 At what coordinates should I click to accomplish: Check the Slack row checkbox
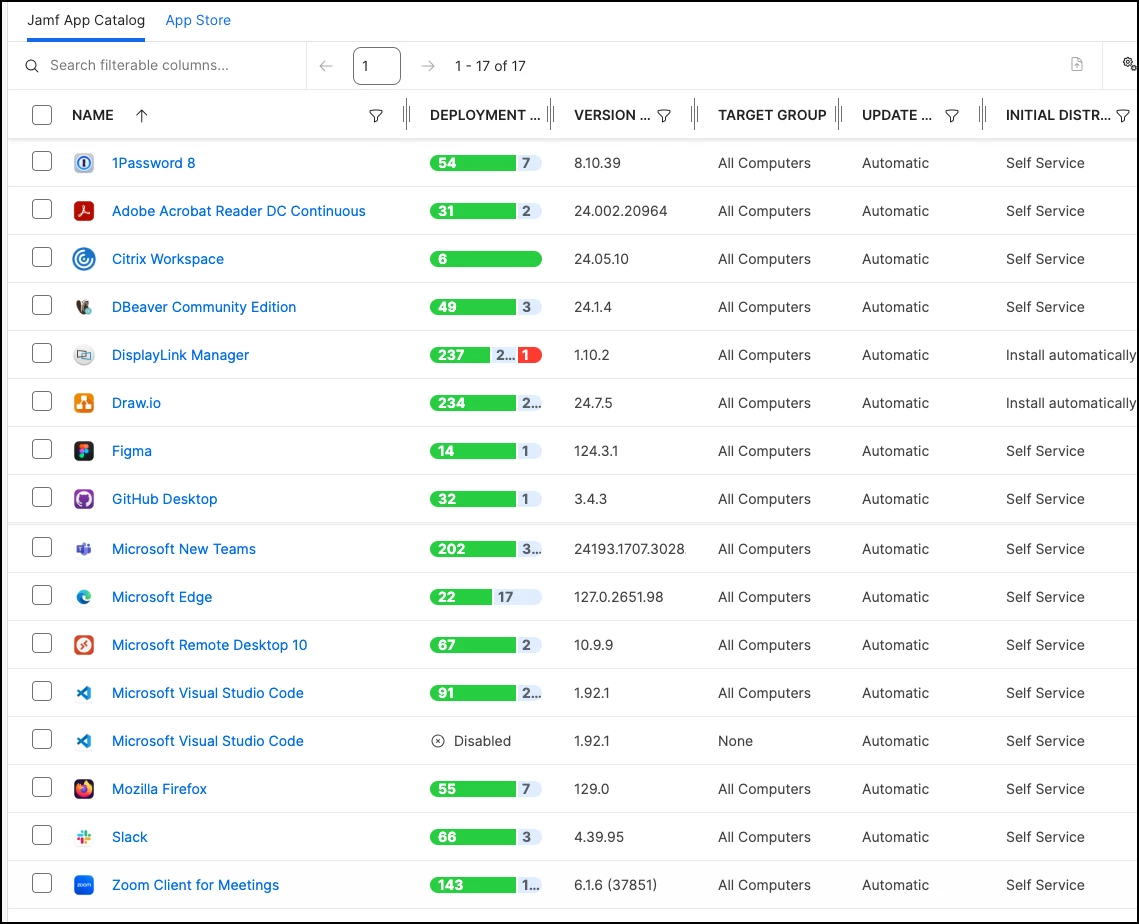pyautogui.click(x=42, y=835)
